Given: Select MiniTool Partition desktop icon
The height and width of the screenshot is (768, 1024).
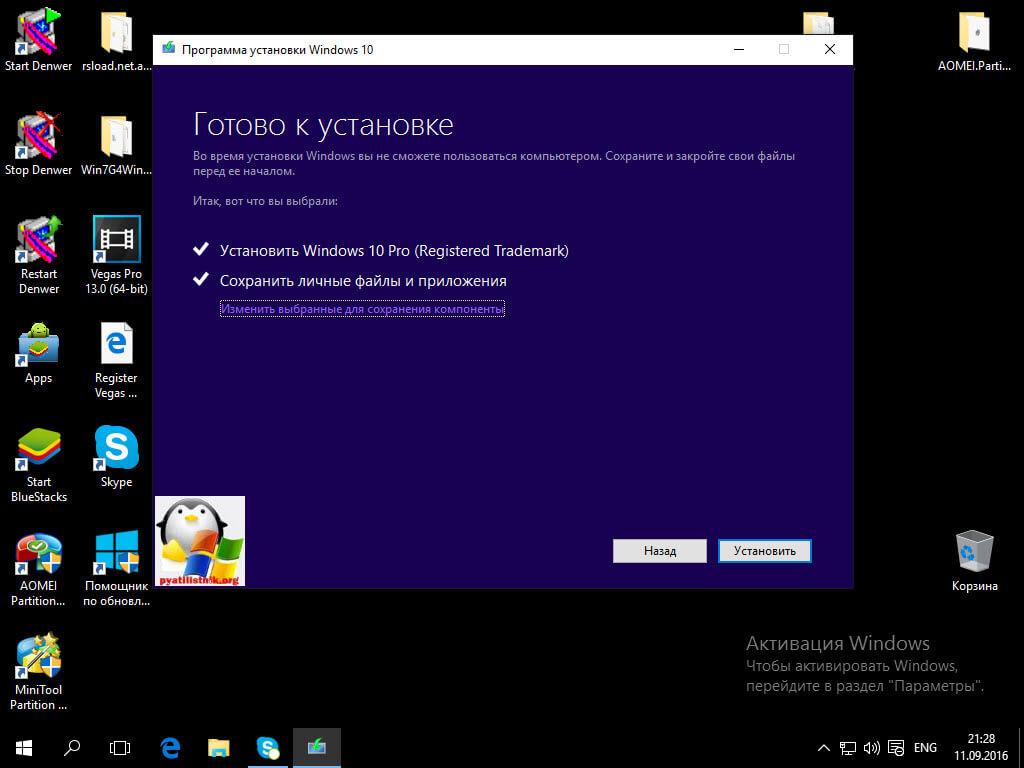Looking at the screenshot, I should [x=38, y=660].
